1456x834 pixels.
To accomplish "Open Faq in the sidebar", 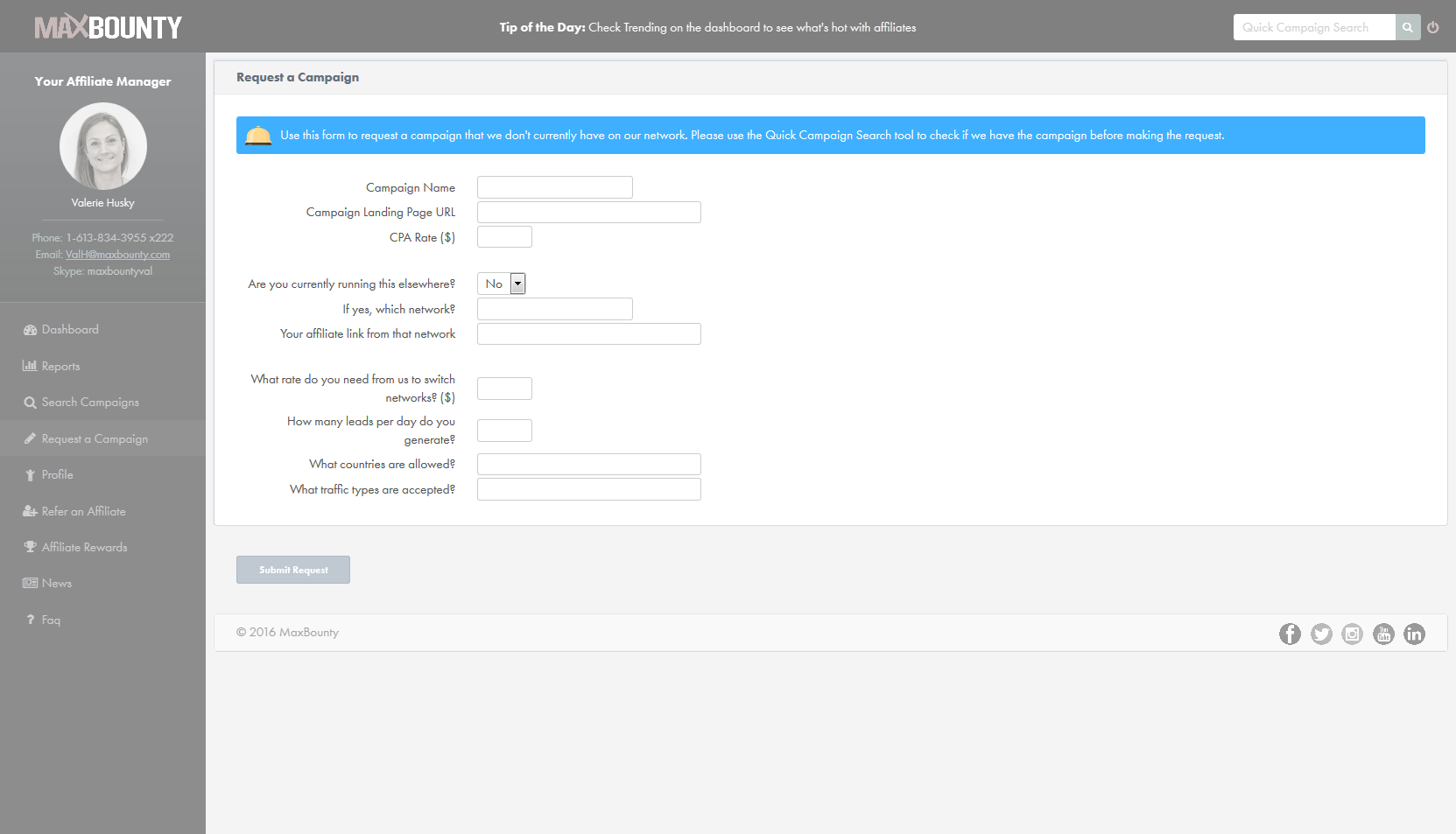I will click(x=51, y=620).
